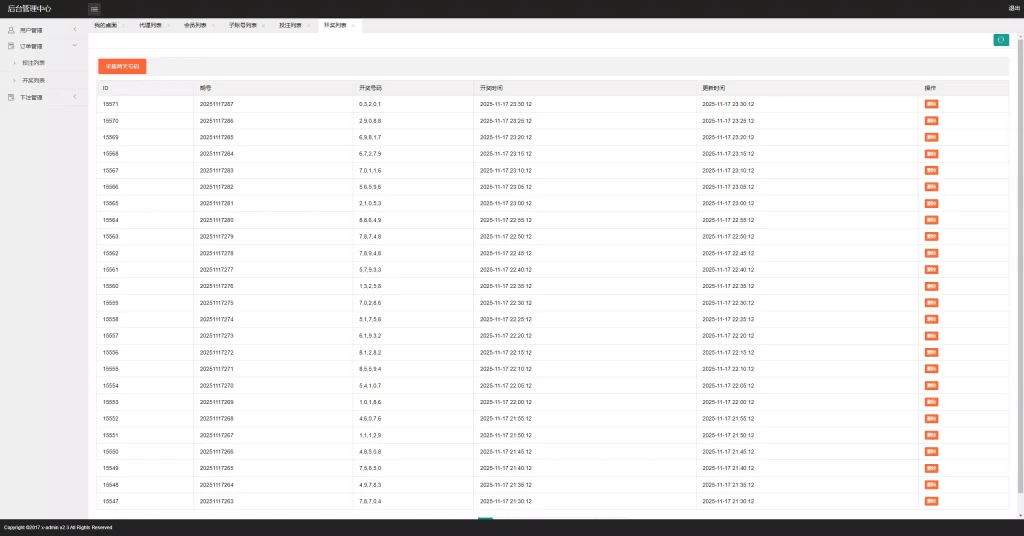This screenshot has width=1024, height=536.
Task: Delete the record with ID 15555
Action: (x=931, y=369)
